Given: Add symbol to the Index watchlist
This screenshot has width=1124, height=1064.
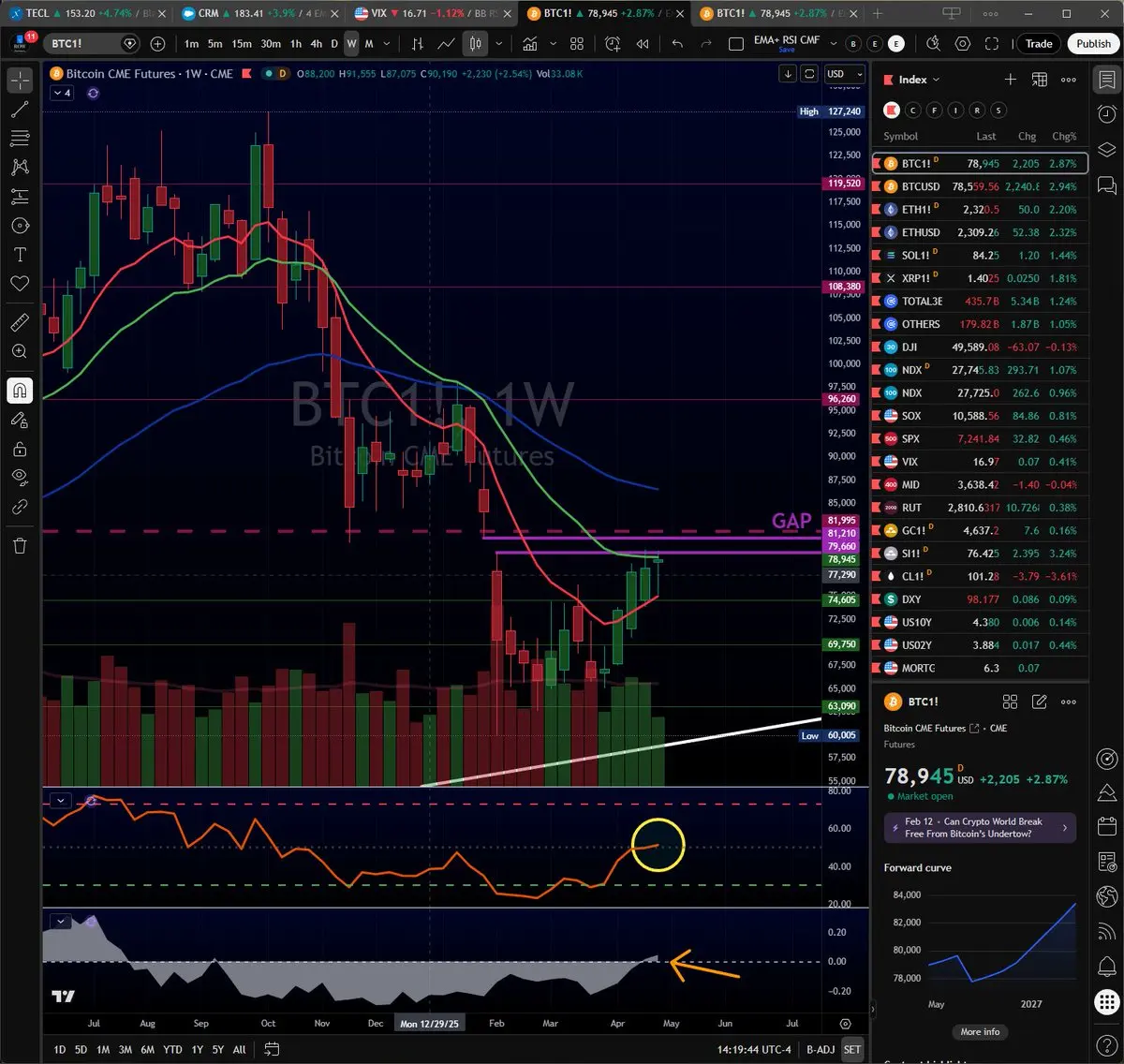Looking at the screenshot, I should [x=1010, y=80].
